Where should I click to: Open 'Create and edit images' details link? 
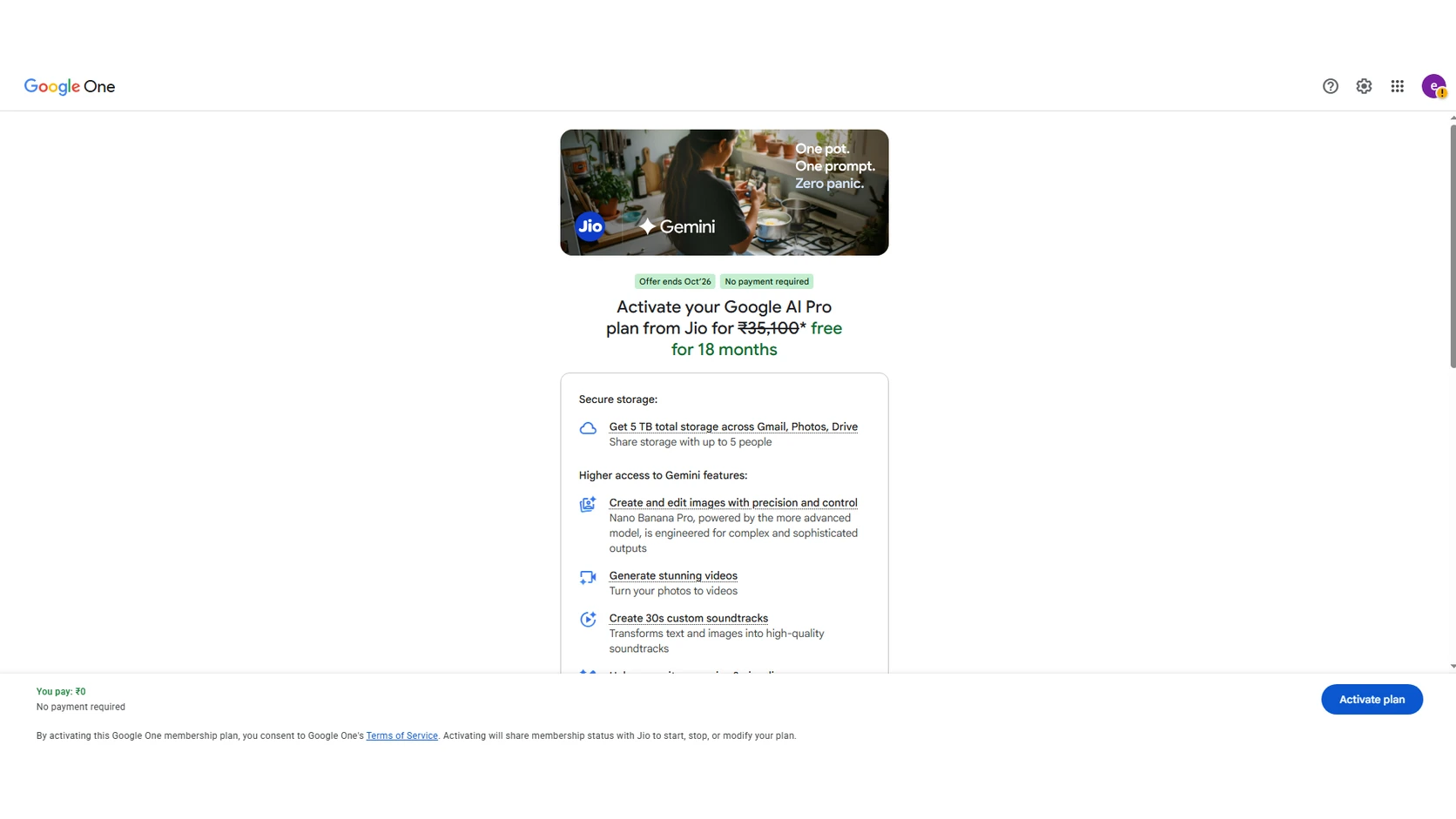pyautogui.click(x=733, y=502)
